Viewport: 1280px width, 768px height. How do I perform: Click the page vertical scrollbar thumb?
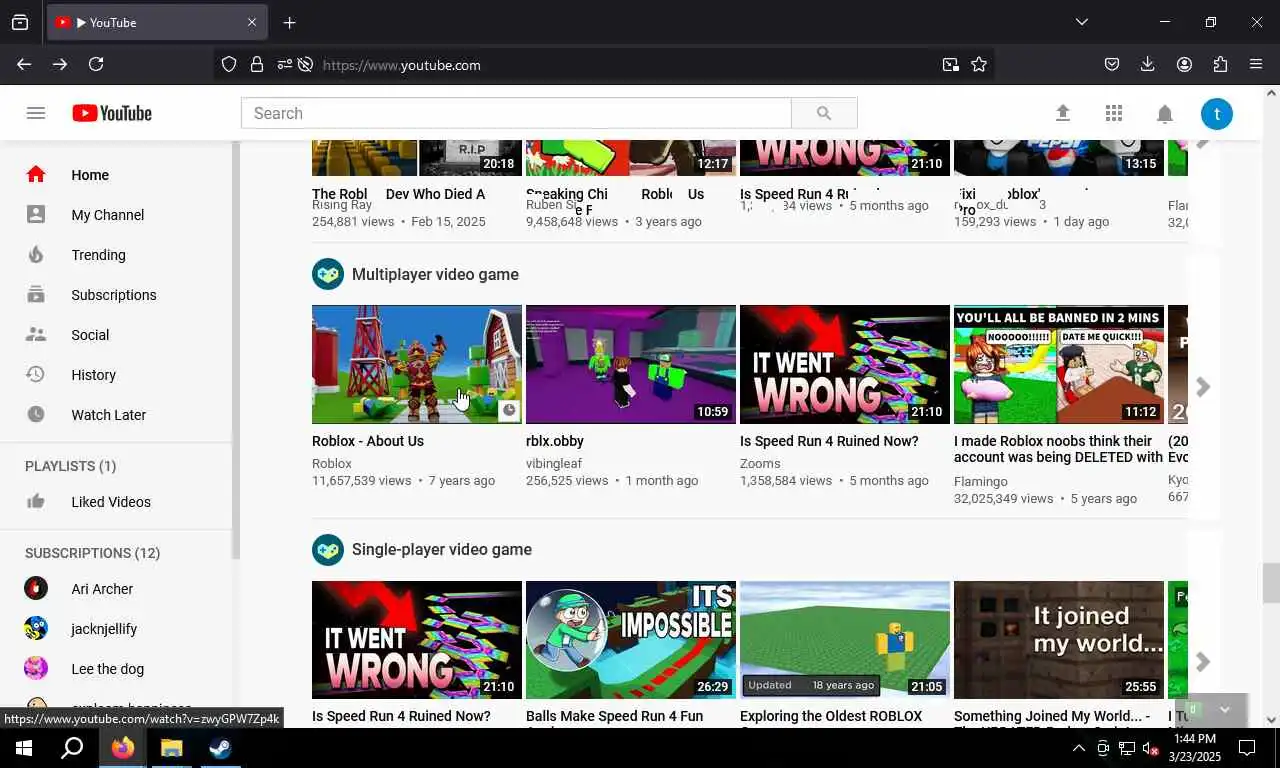pos(1271,583)
